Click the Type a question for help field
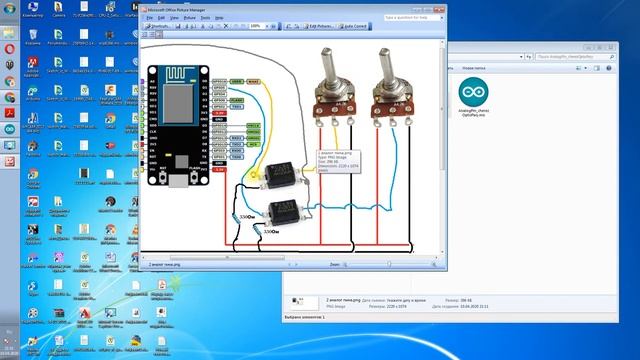The width and height of the screenshot is (640, 360). [411, 18]
